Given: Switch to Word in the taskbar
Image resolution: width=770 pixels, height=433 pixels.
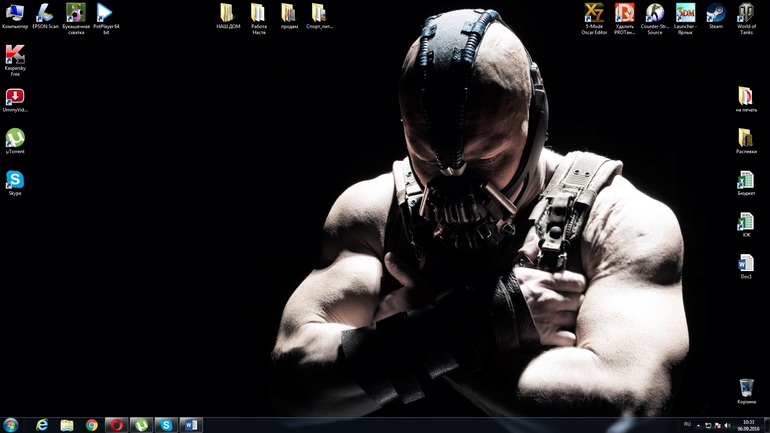Looking at the screenshot, I should click(190, 425).
